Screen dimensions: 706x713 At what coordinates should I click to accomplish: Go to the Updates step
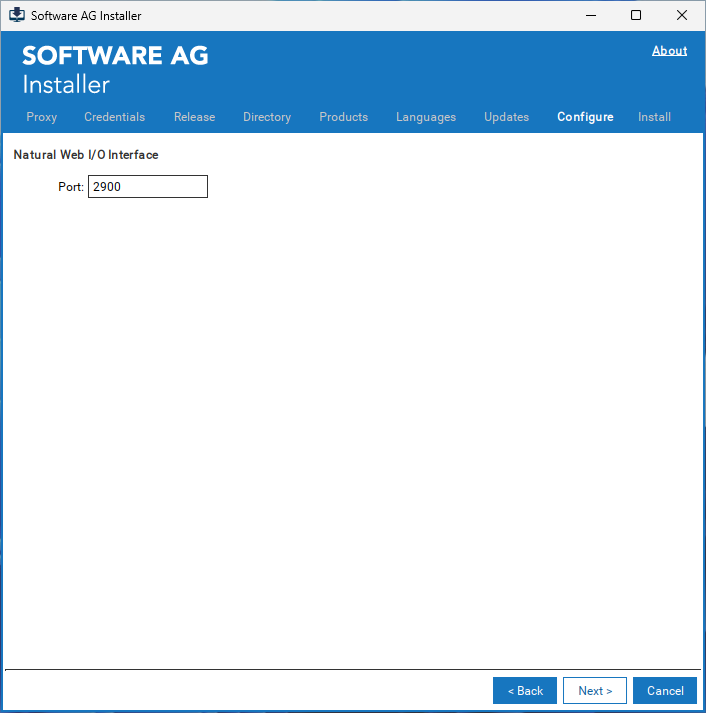506,117
